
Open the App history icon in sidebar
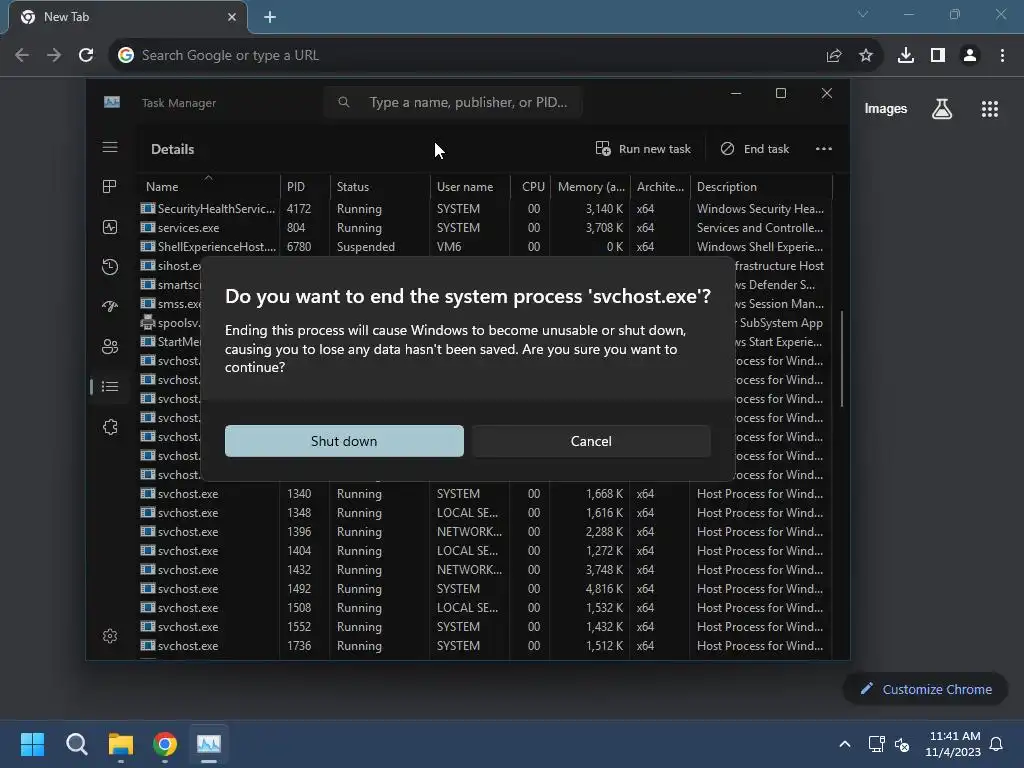110,266
